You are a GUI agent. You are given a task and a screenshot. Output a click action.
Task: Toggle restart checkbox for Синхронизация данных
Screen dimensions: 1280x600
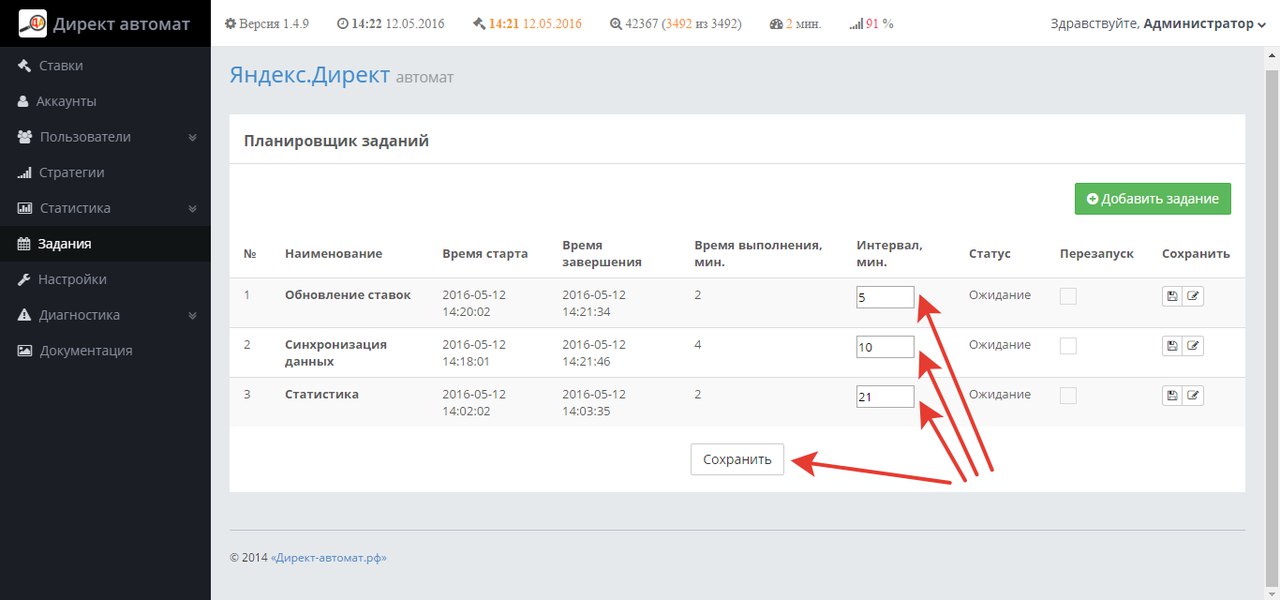pos(1068,346)
